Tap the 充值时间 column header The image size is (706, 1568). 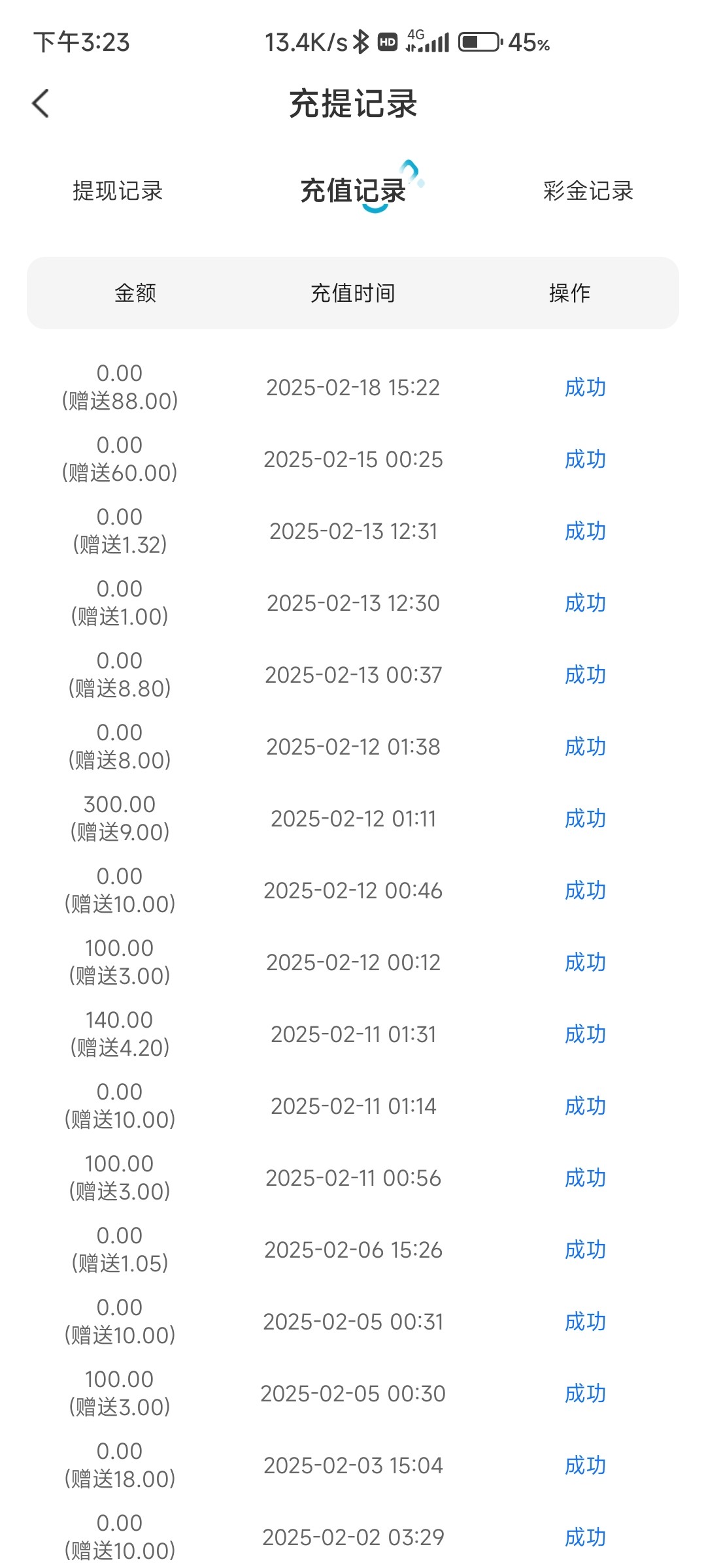[x=353, y=293]
